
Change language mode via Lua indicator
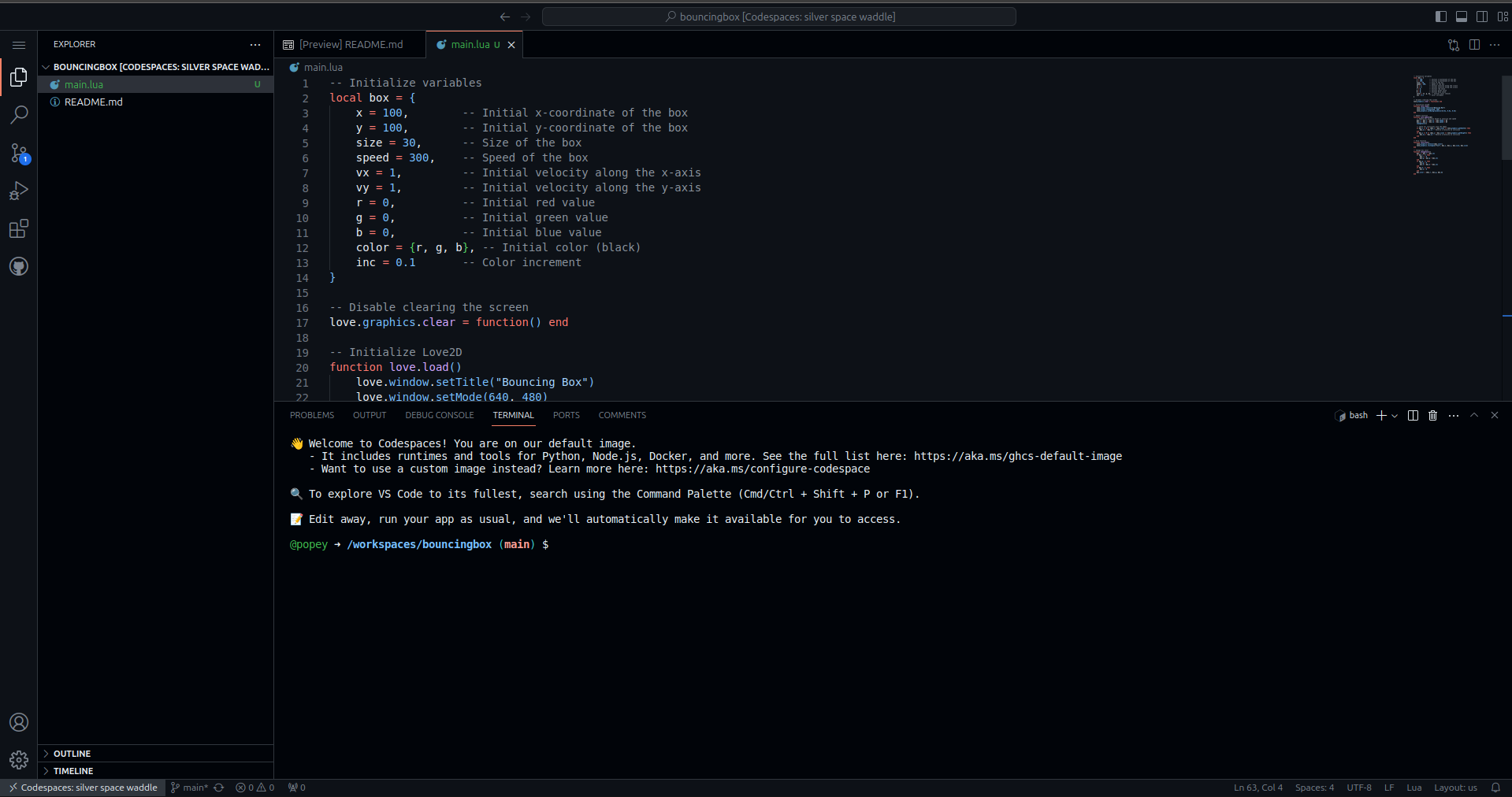pos(1414,788)
